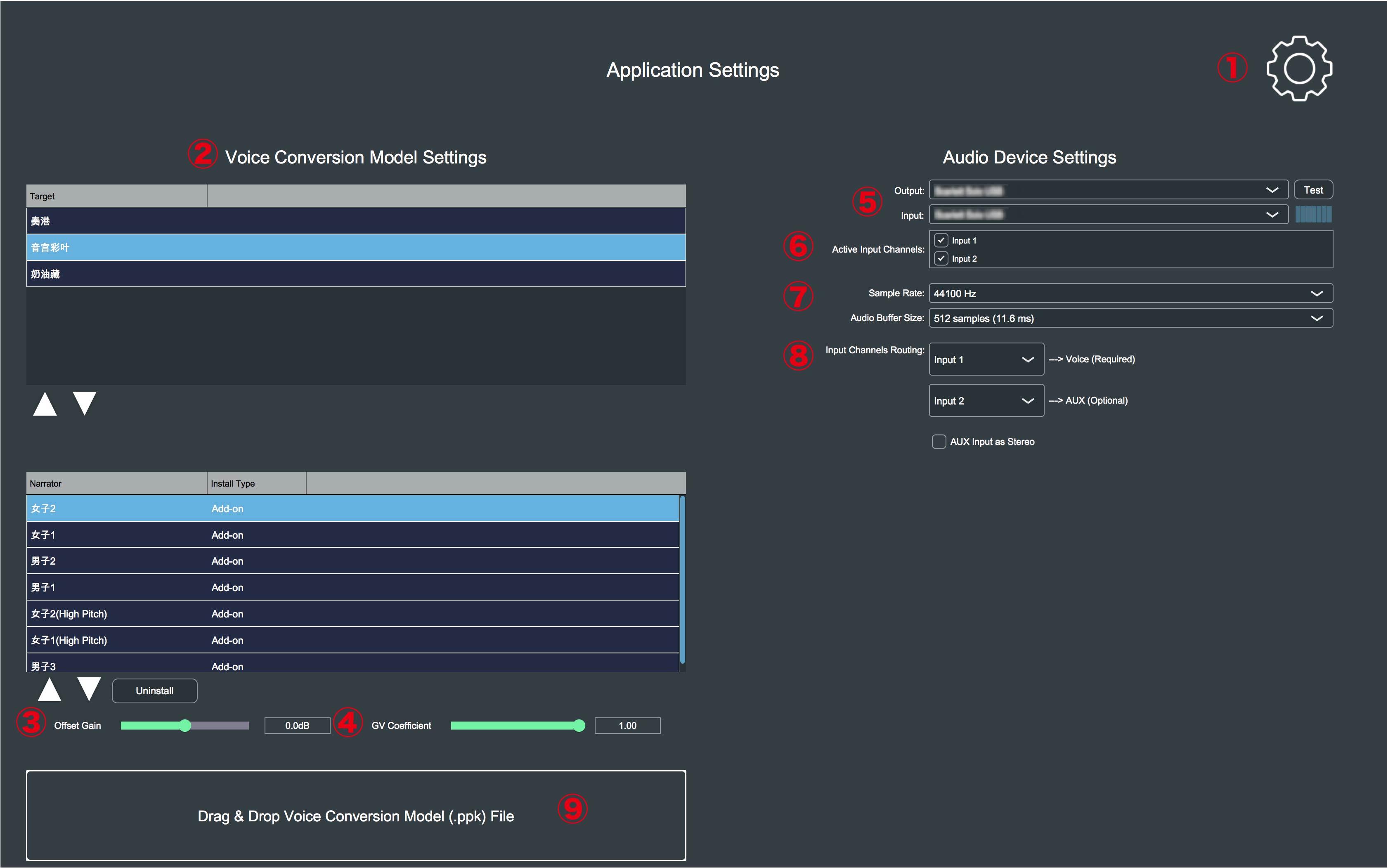Image resolution: width=1388 pixels, height=868 pixels.
Task: Click the input level meter indicator
Action: (x=1313, y=215)
